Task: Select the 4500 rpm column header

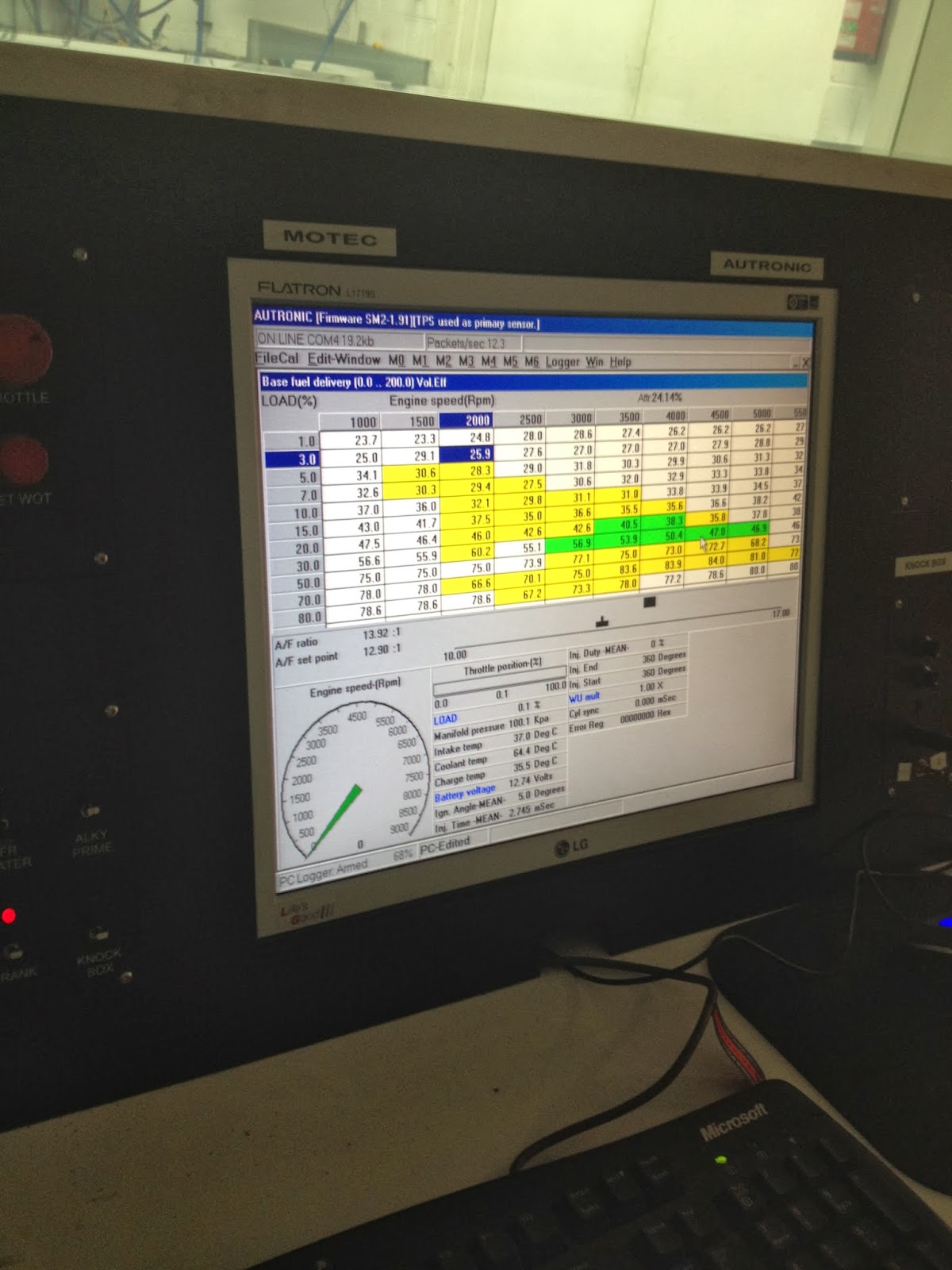Action: pos(710,415)
